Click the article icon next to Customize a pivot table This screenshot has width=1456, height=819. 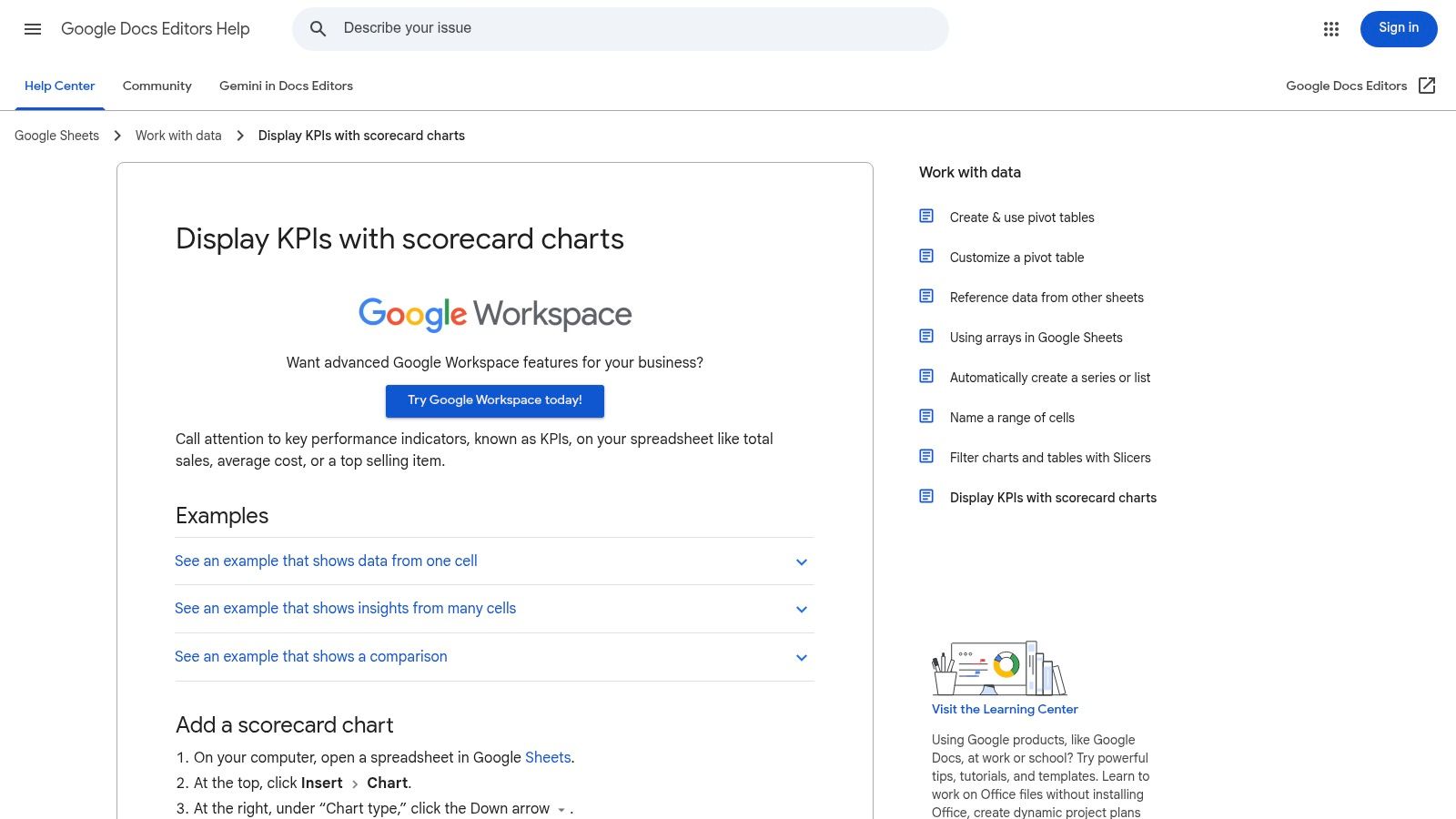[926, 257]
